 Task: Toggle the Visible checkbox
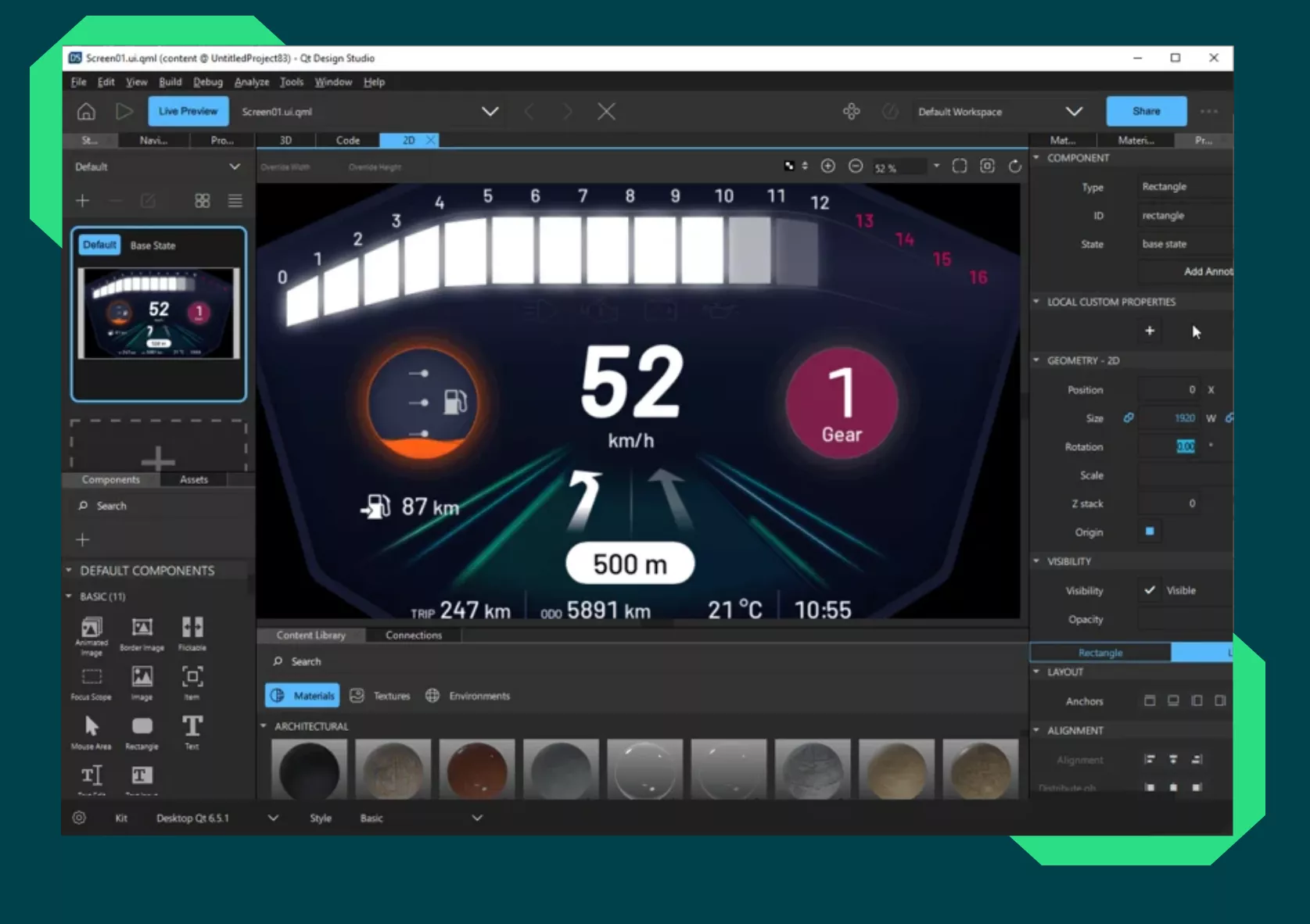[x=1150, y=590]
